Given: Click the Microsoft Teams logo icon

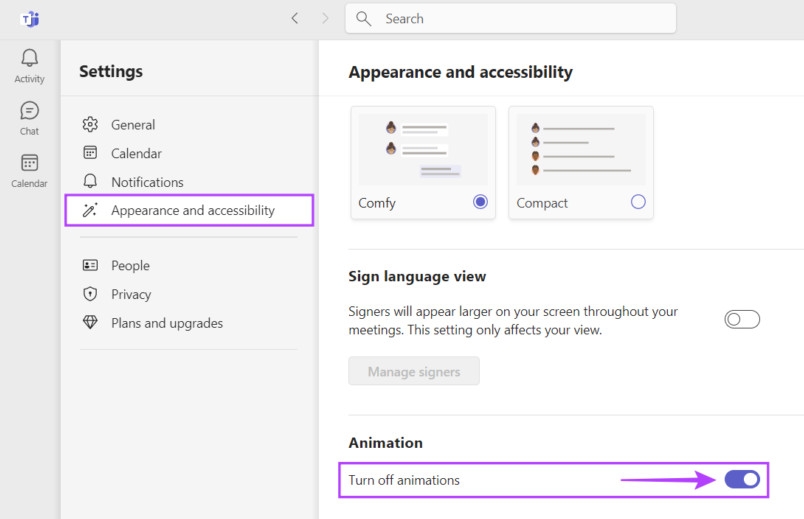Looking at the screenshot, I should pos(30,19).
